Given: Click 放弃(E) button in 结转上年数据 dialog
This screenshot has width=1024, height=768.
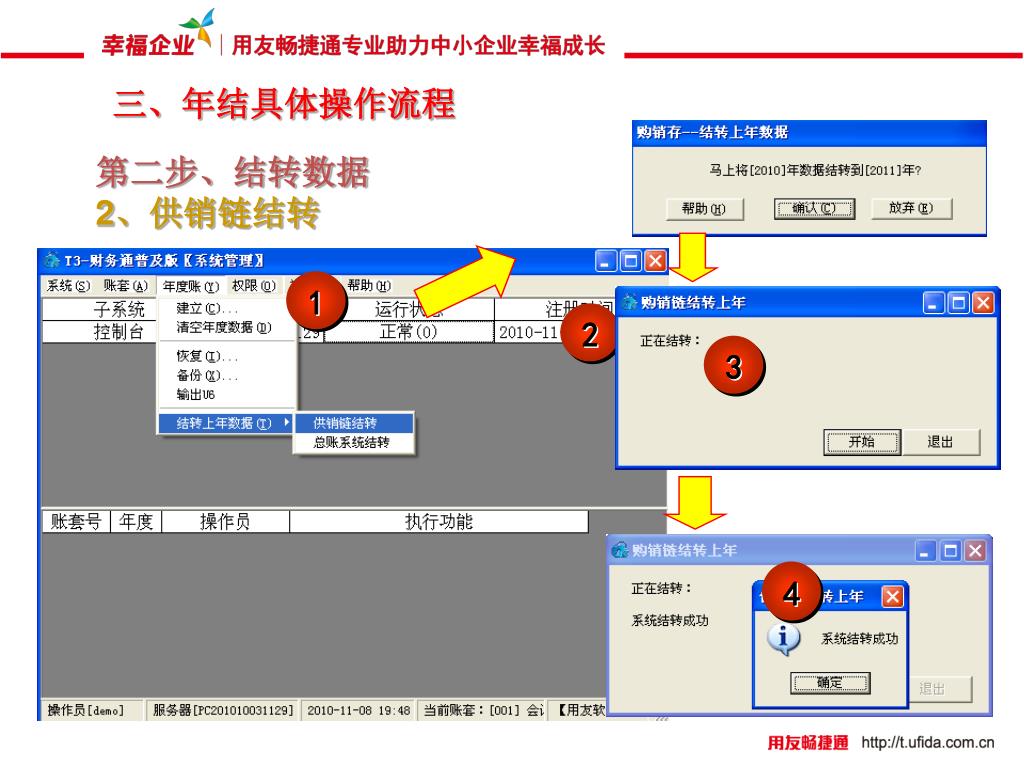Looking at the screenshot, I should coord(911,208).
